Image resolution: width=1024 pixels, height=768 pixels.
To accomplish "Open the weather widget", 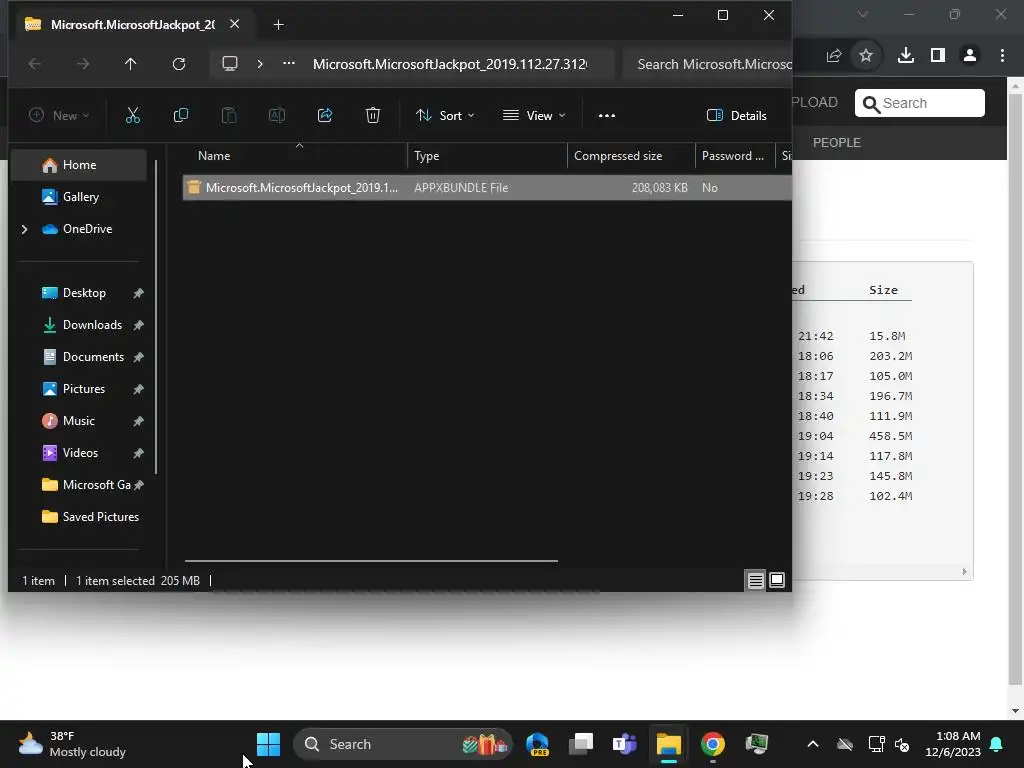I will click(72, 744).
